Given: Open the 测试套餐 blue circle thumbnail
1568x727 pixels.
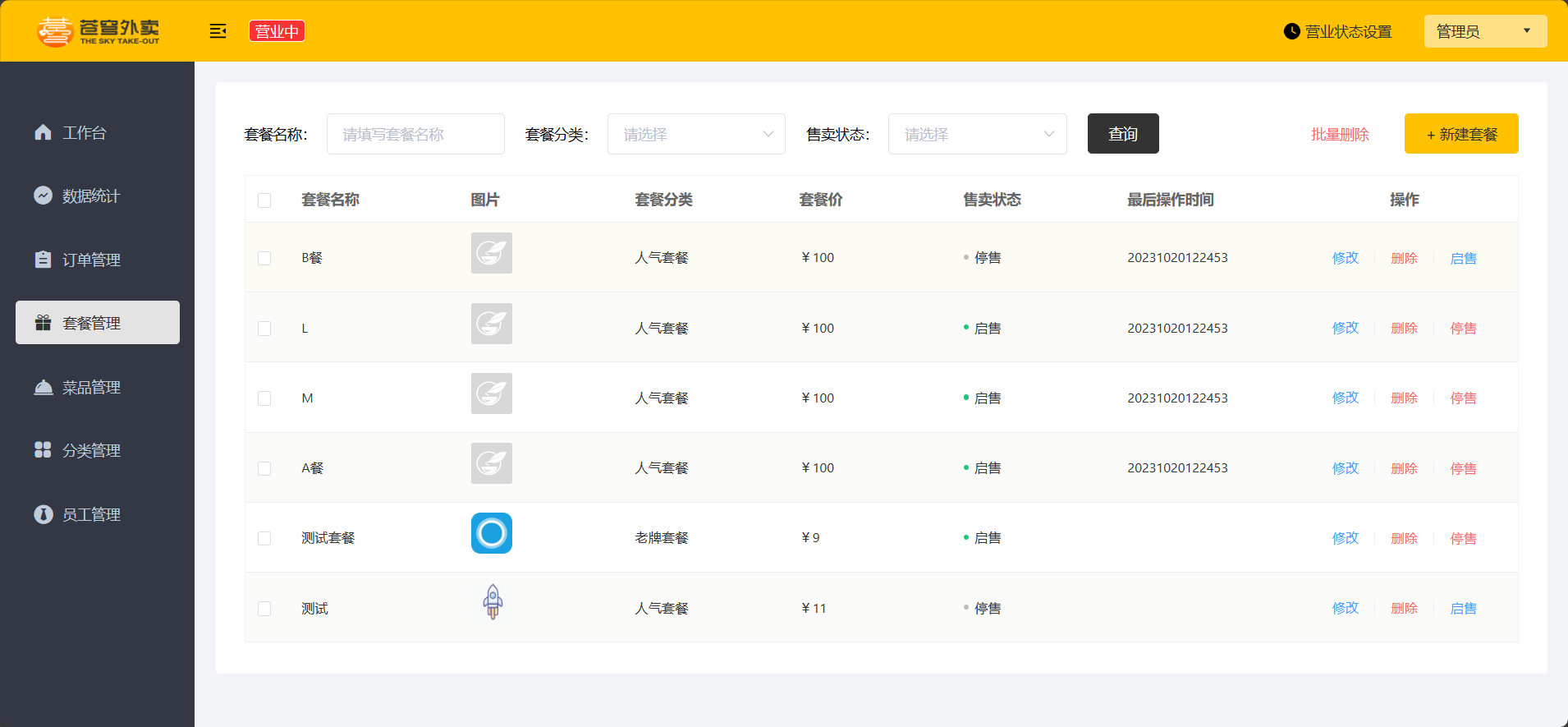Looking at the screenshot, I should pyautogui.click(x=492, y=533).
